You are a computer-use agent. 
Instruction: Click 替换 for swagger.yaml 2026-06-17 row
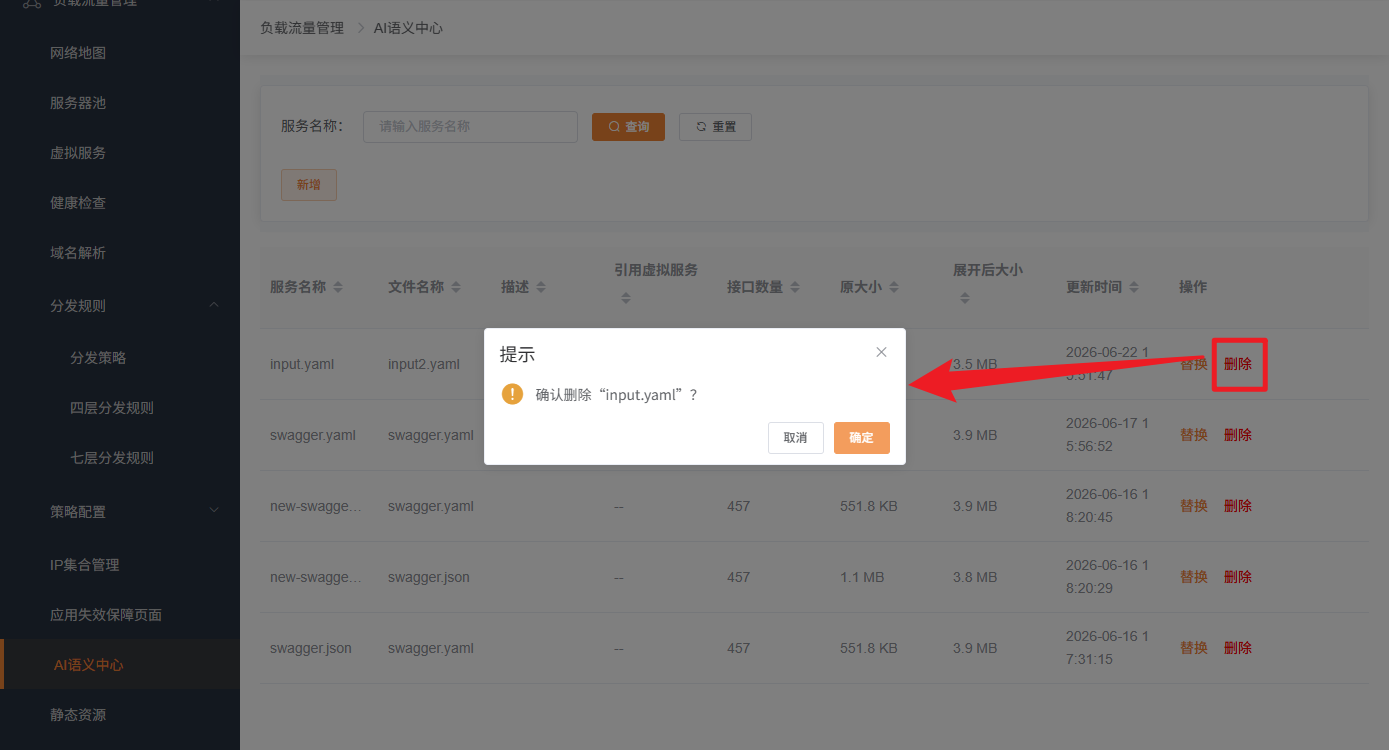[x=1194, y=435]
